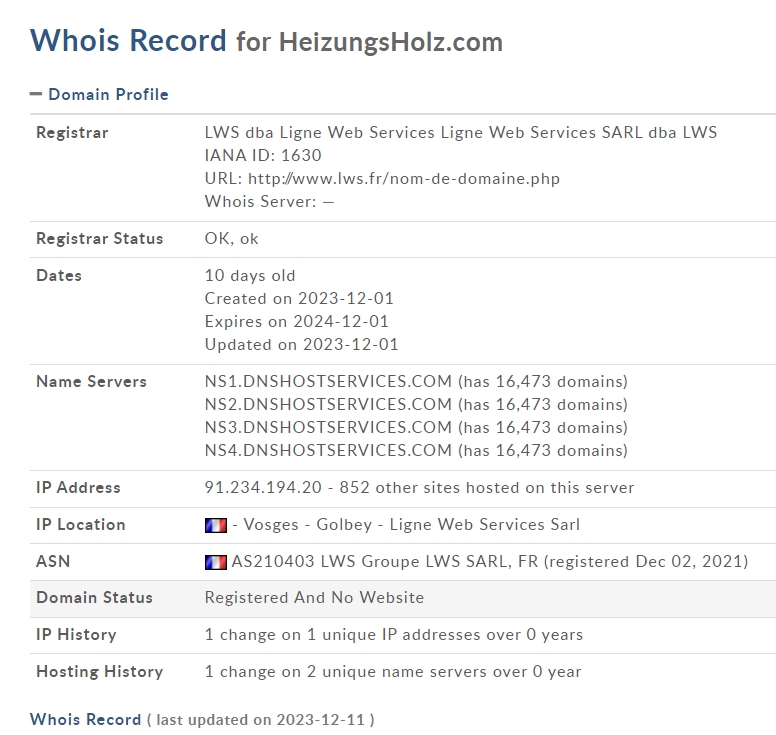Click name server NS1.DNSHOSTSERVICES.COM

tap(329, 382)
